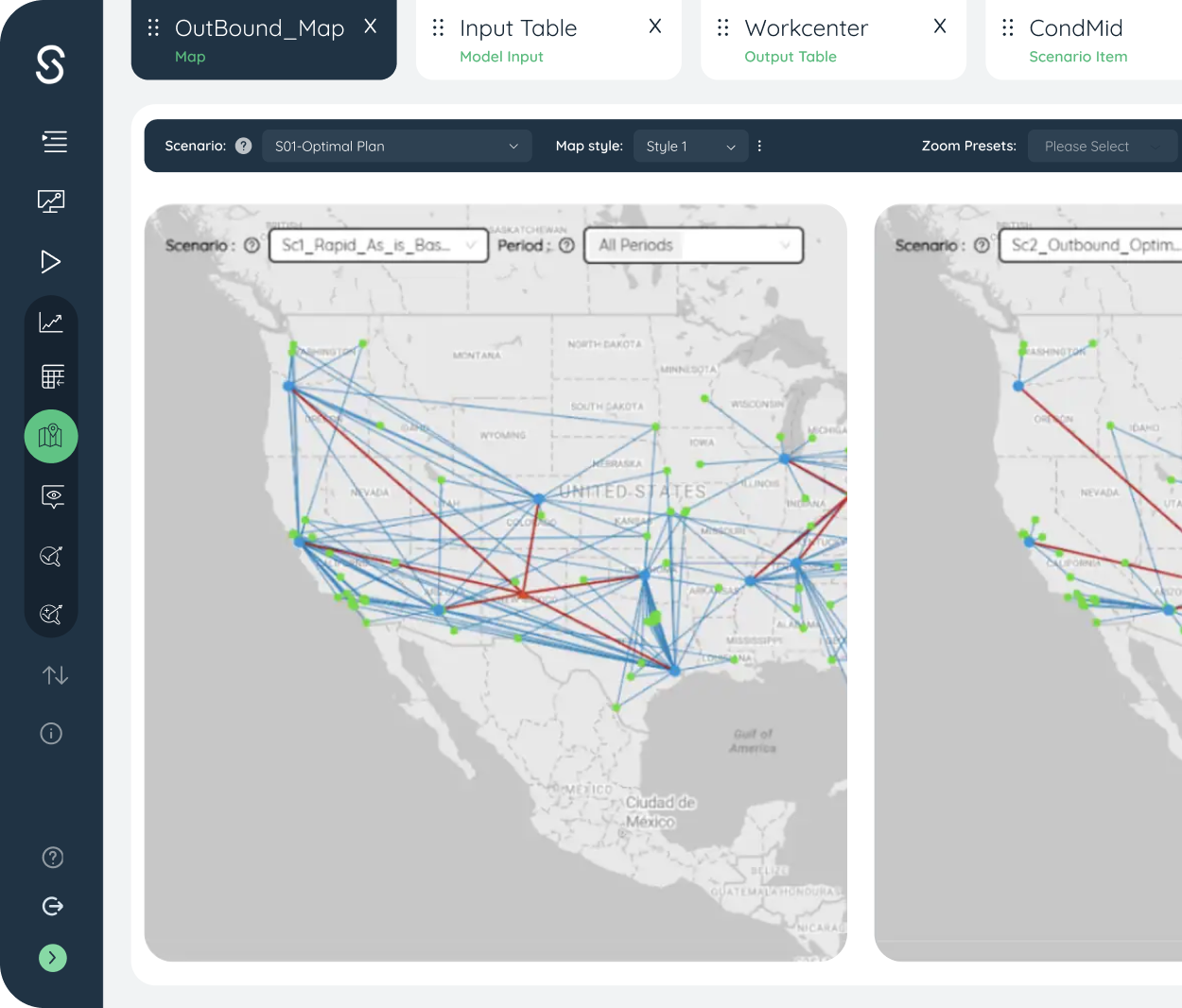Open the table grid icon in sidebar
Viewport: 1182px width, 1008px height.
point(52,376)
